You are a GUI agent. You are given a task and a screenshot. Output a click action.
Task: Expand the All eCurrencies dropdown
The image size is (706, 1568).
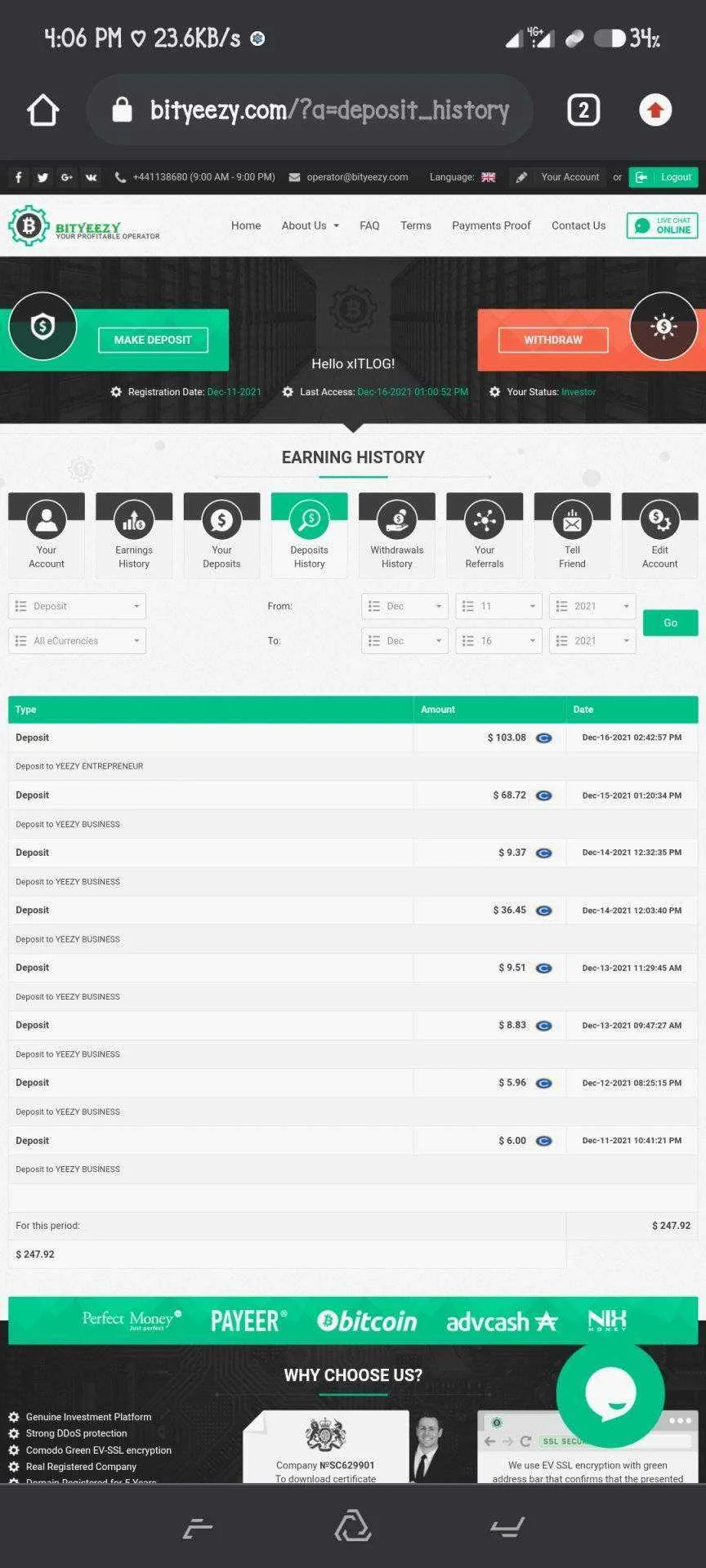(x=78, y=640)
